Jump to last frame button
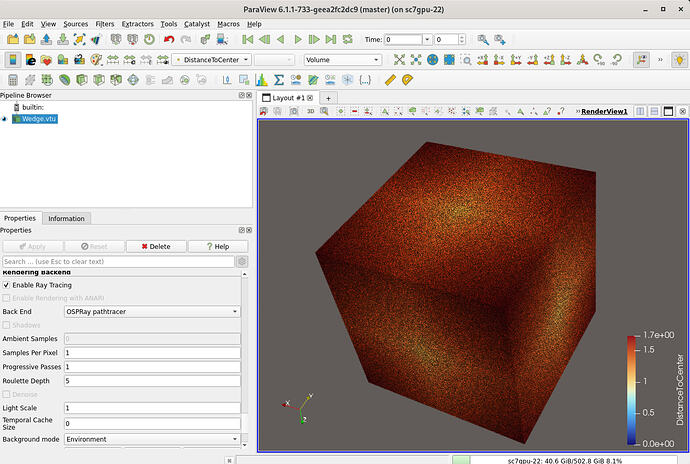The width and height of the screenshot is (690, 464). (x=331, y=40)
